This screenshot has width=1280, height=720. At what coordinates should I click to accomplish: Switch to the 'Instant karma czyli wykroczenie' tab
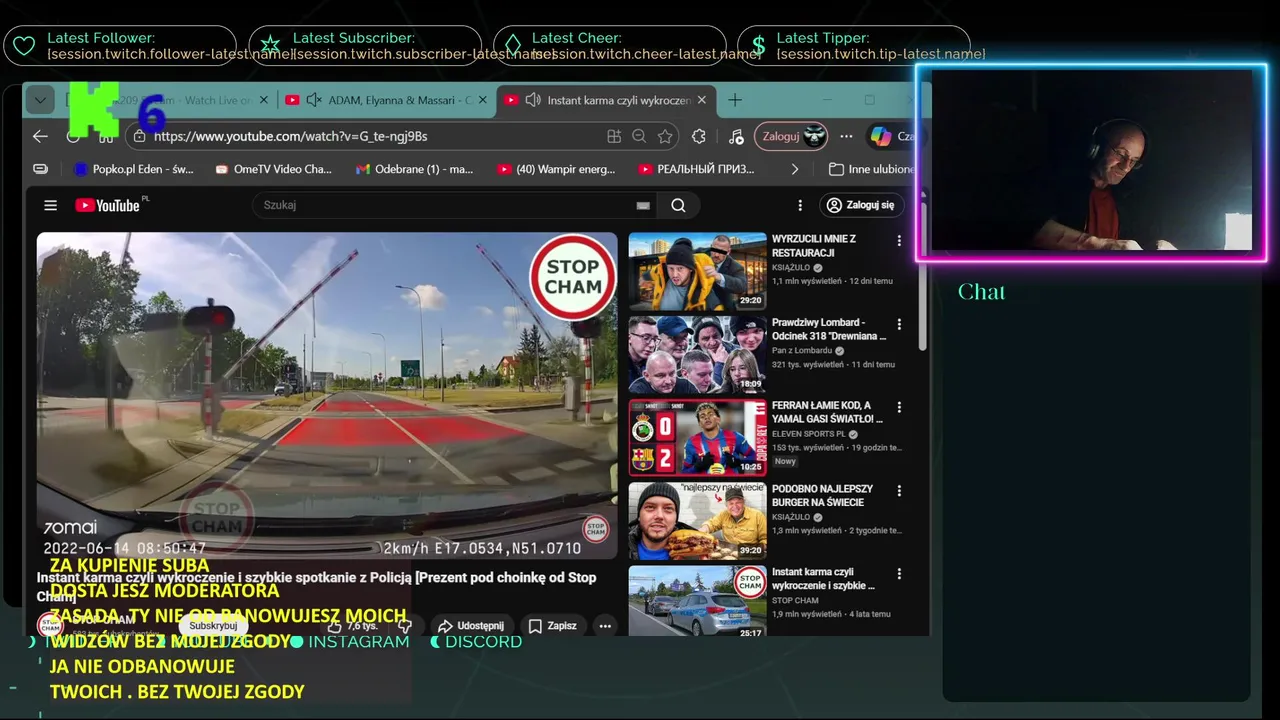(606, 100)
